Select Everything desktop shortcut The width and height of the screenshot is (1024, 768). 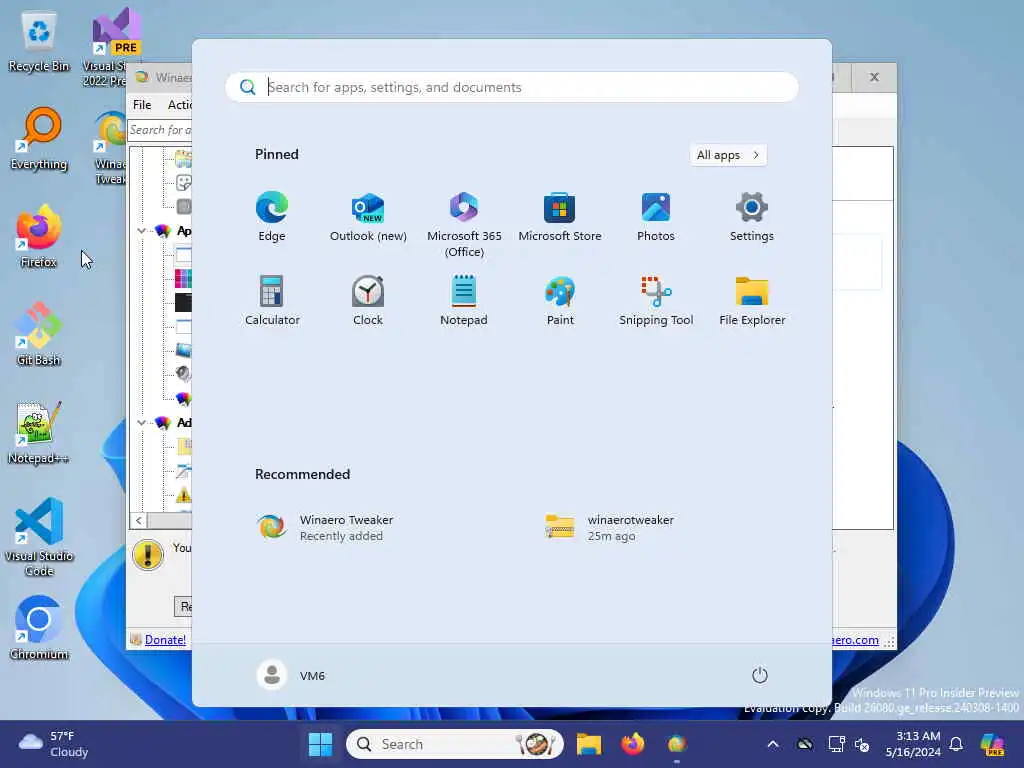click(39, 139)
